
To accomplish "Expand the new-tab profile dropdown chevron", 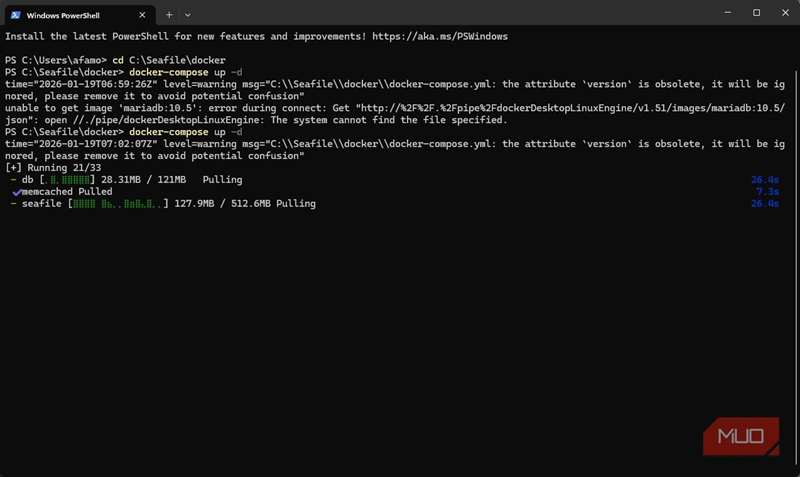I will (188, 14).
